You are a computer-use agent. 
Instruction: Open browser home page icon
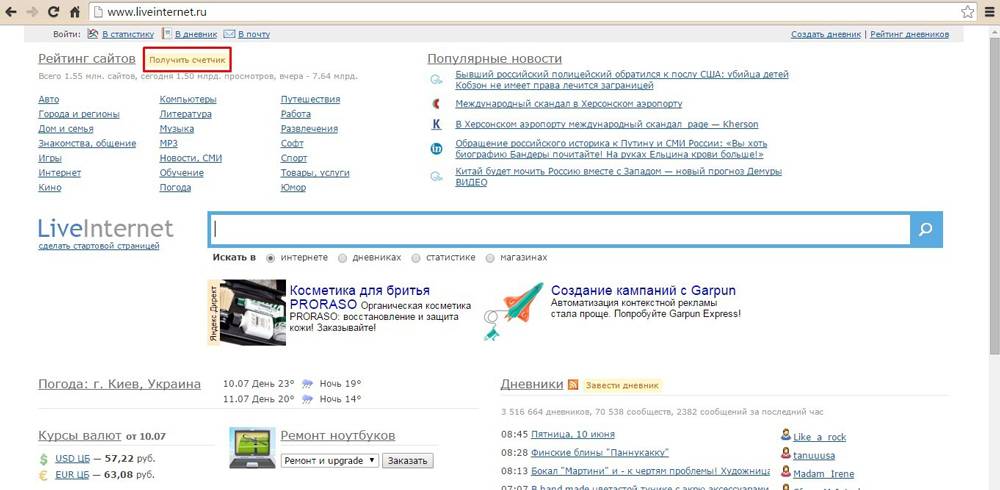tap(75, 11)
